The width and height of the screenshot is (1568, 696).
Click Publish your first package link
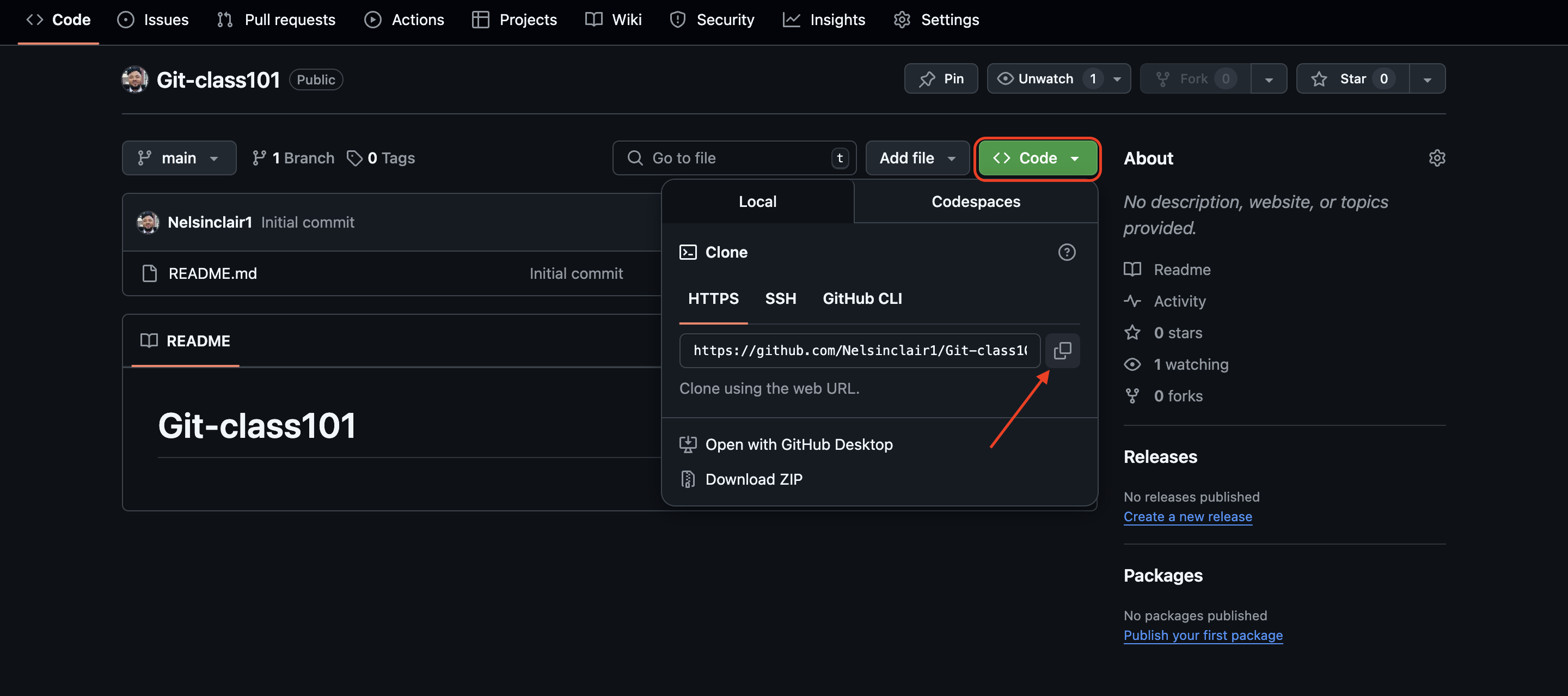pos(1203,635)
